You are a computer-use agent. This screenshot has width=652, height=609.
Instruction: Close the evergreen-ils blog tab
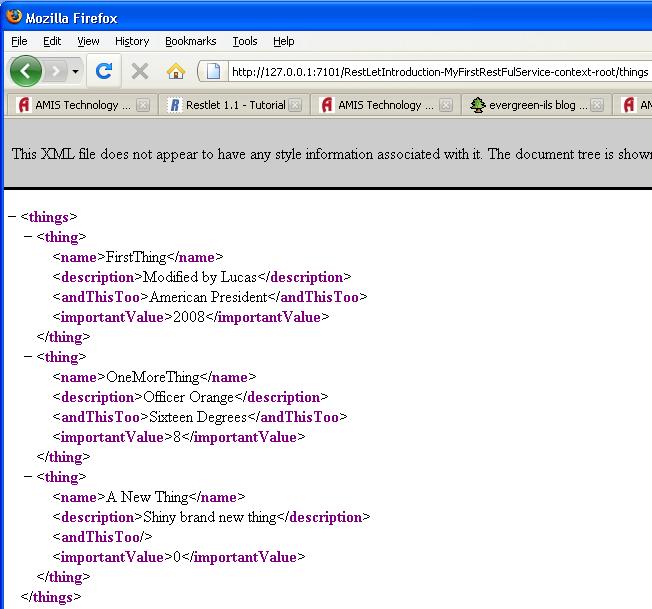pos(598,105)
